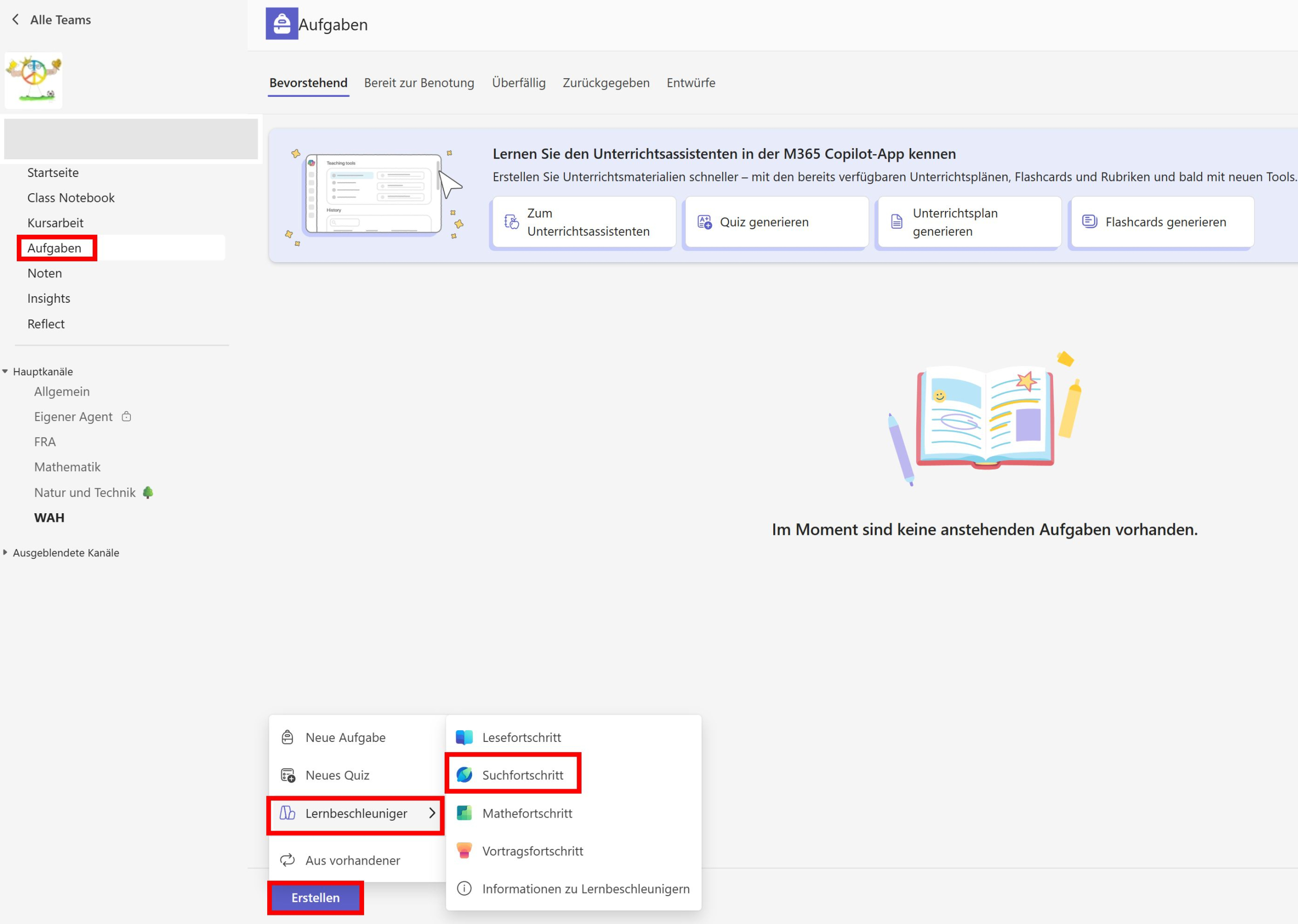Collapse the Hauptkanäle channel section
This screenshot has width=1298, height=924.
(x=5, y=372)
